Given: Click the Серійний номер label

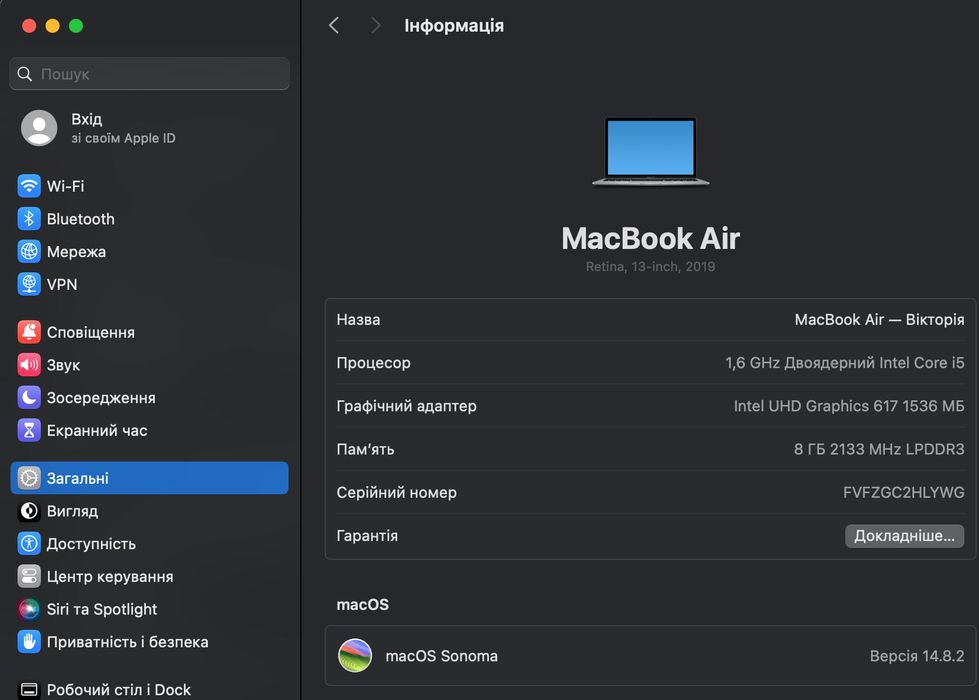Looking at the screenshot, I should [396, 493].
